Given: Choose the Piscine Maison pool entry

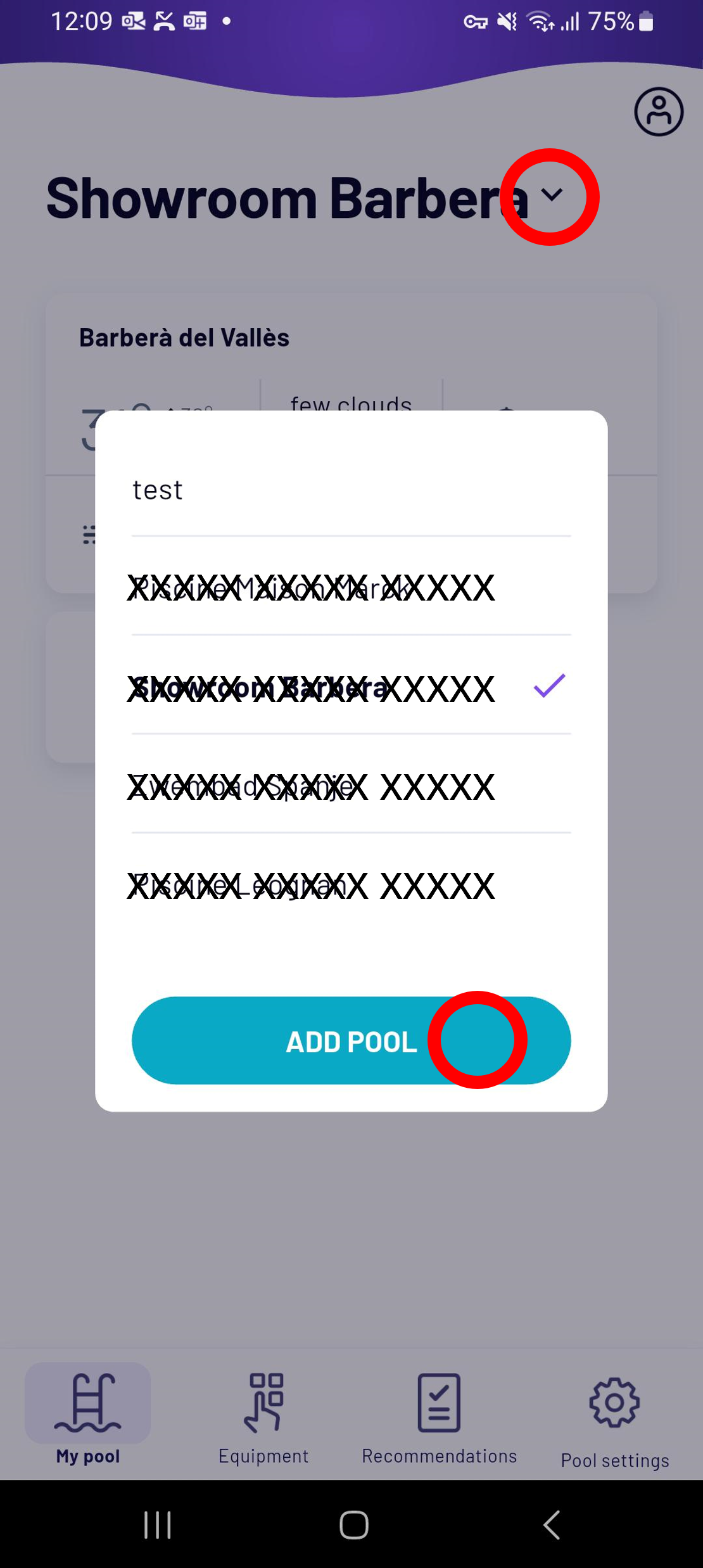Looking at the screenshot, I should coord(351,587).
